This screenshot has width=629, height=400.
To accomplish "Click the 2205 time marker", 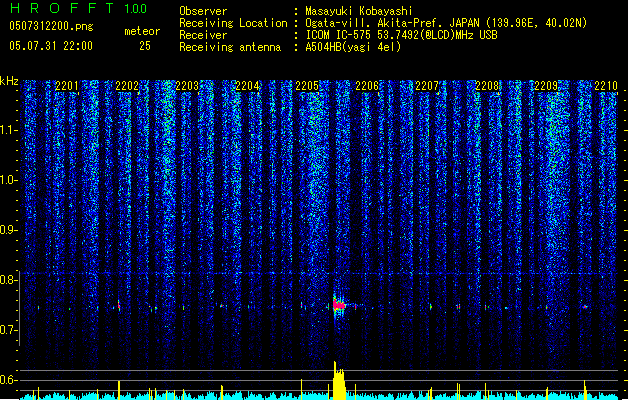I will [307, 86].
